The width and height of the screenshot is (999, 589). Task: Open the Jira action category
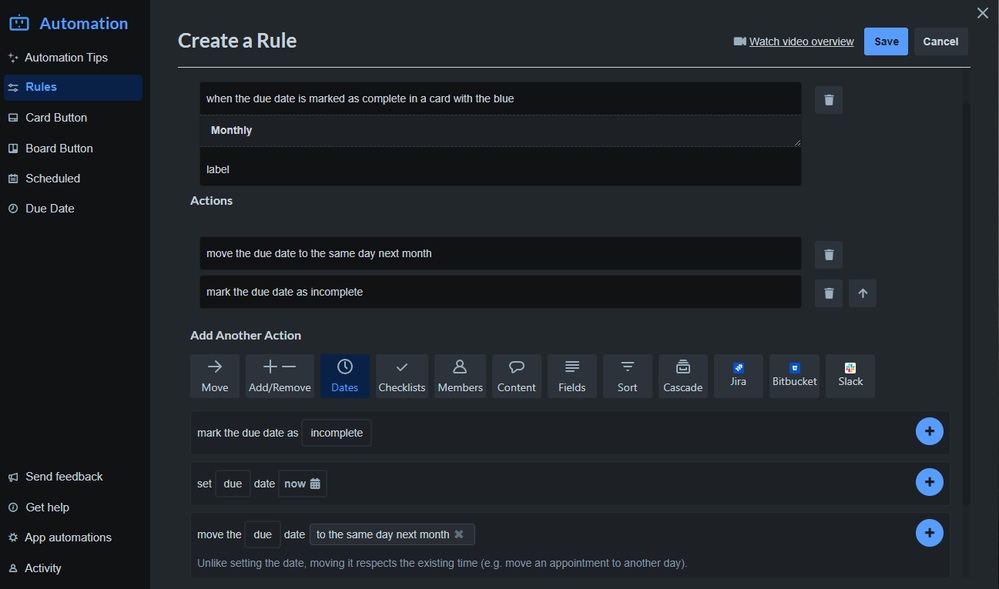(x=738, y=375)
